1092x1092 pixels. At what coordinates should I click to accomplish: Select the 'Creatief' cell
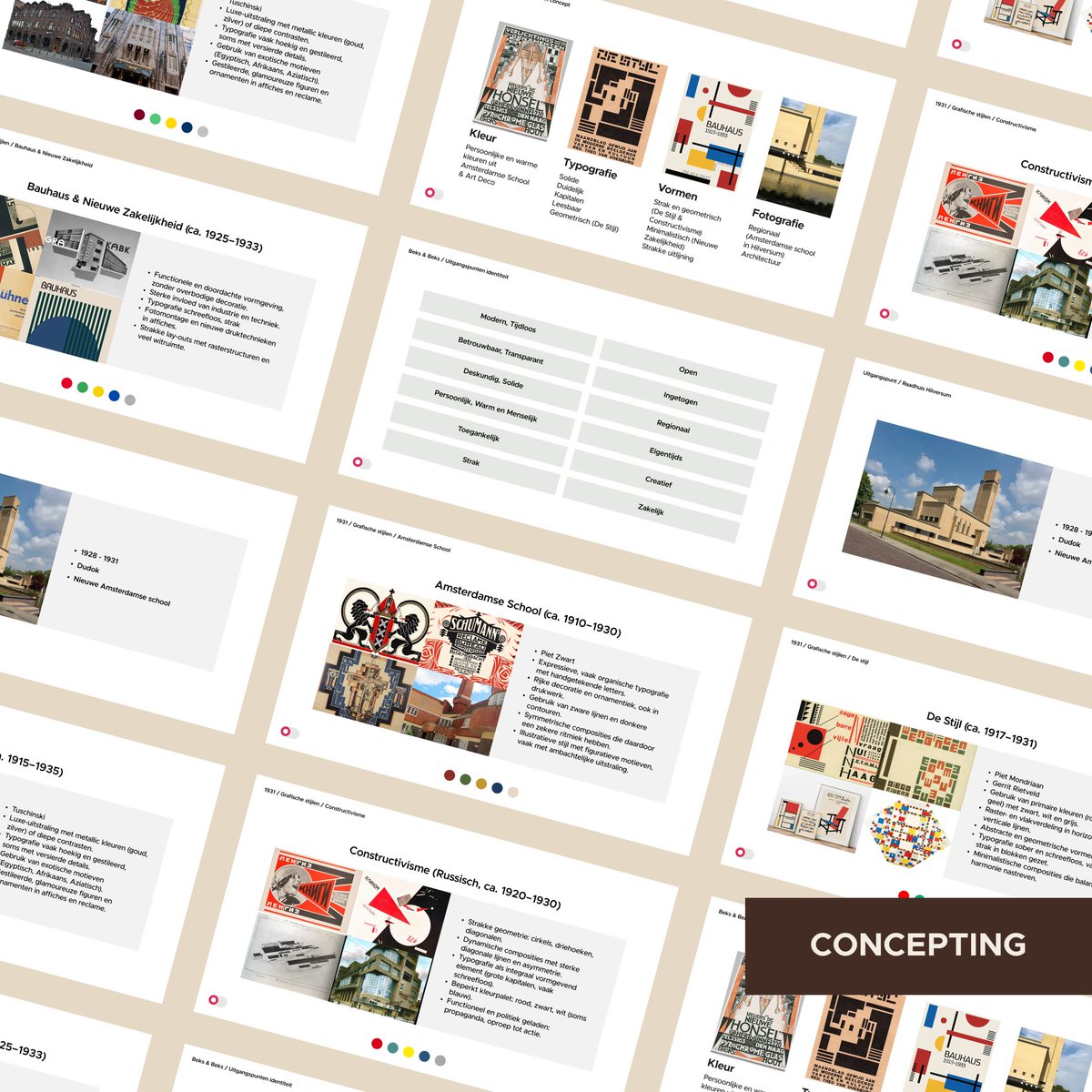pos(659,482)
